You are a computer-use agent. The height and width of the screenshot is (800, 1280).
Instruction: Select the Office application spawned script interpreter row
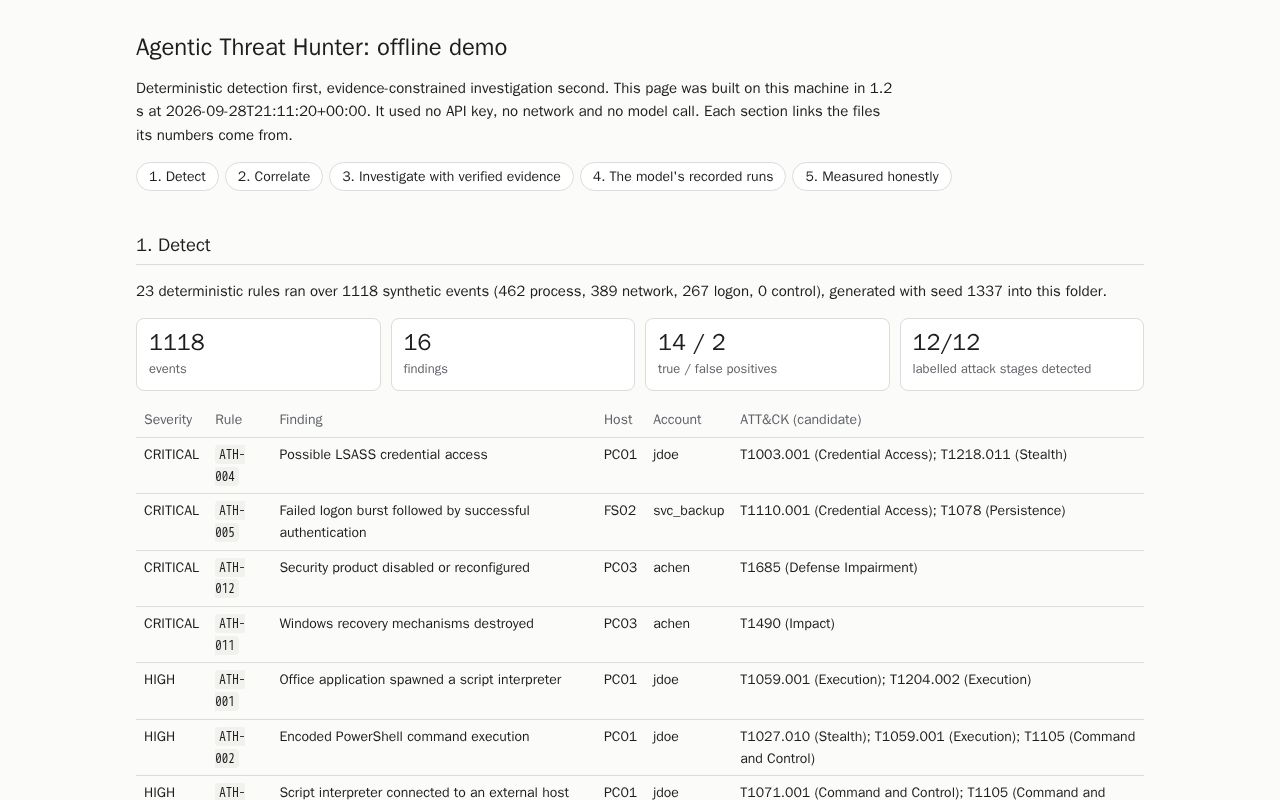(640, 691)
